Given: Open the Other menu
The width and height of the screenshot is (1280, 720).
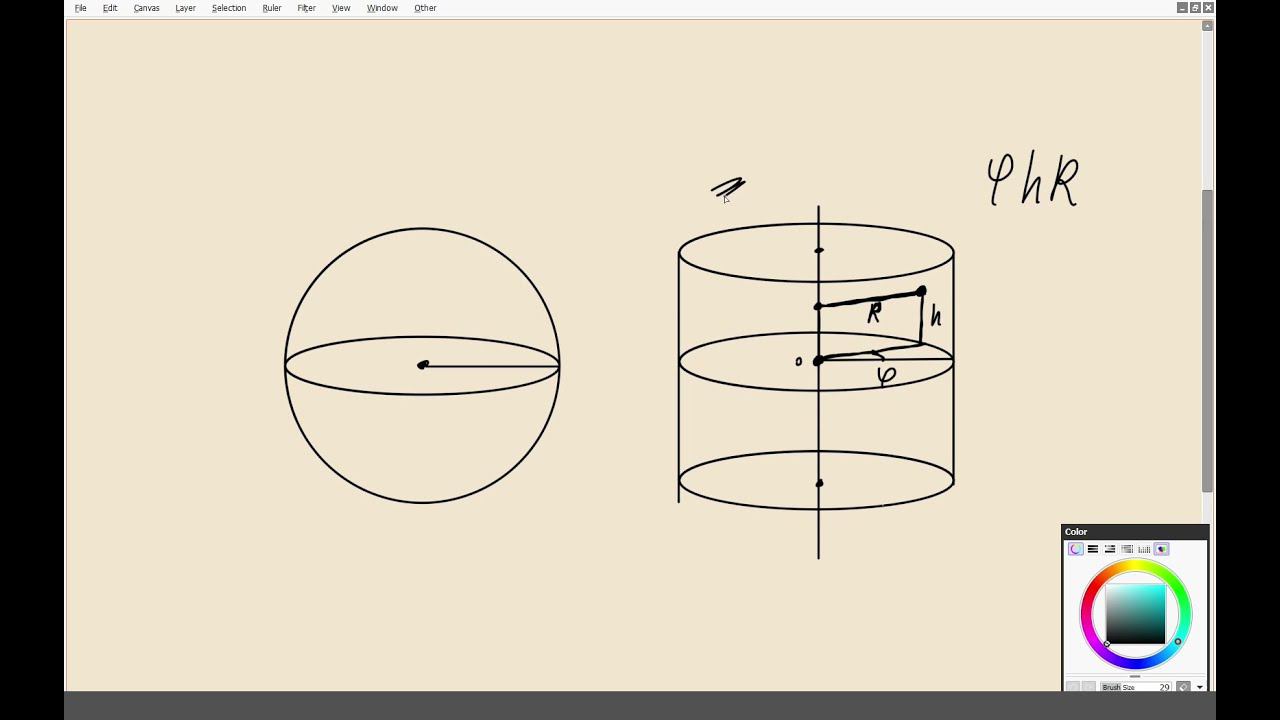Looking at the screenshot, I should pyautogui.click(x=425, y=8).
